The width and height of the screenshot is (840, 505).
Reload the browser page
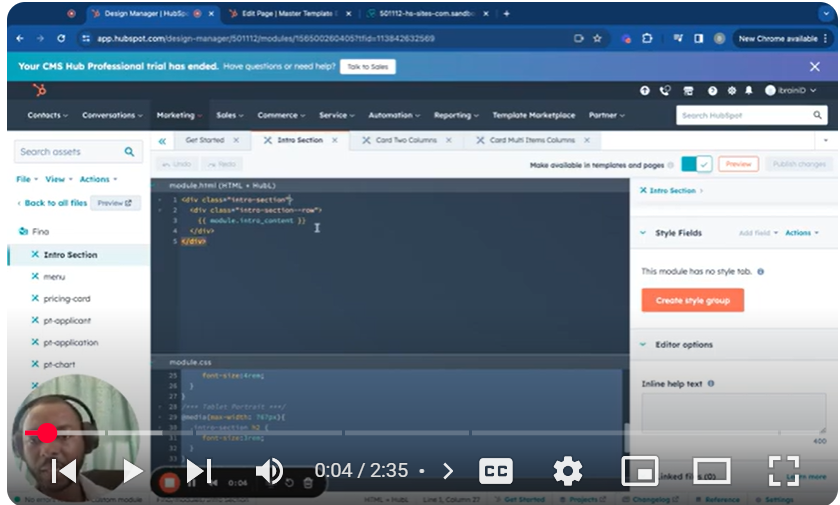click(61, 39)
